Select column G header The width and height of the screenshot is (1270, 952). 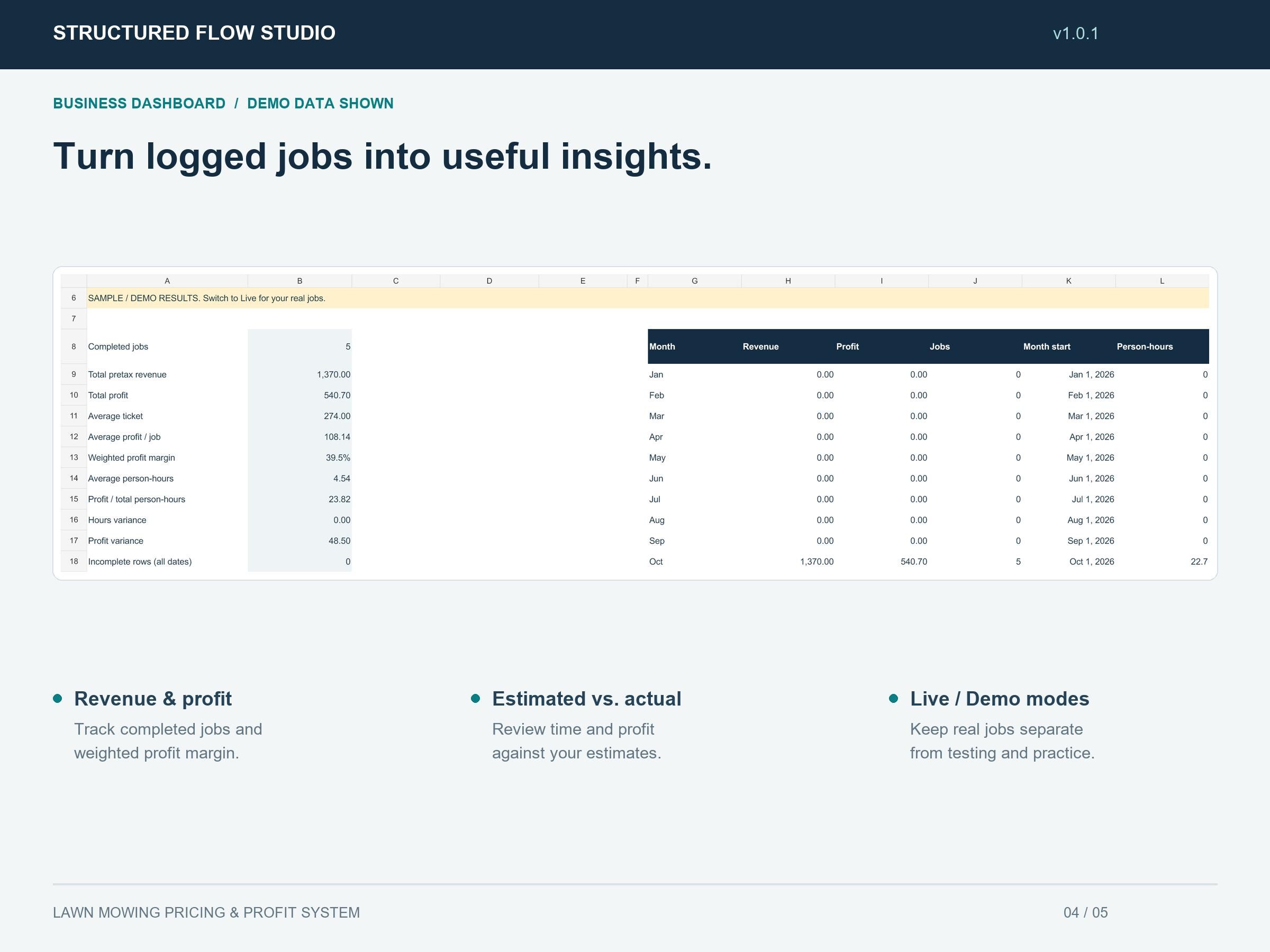695,281
